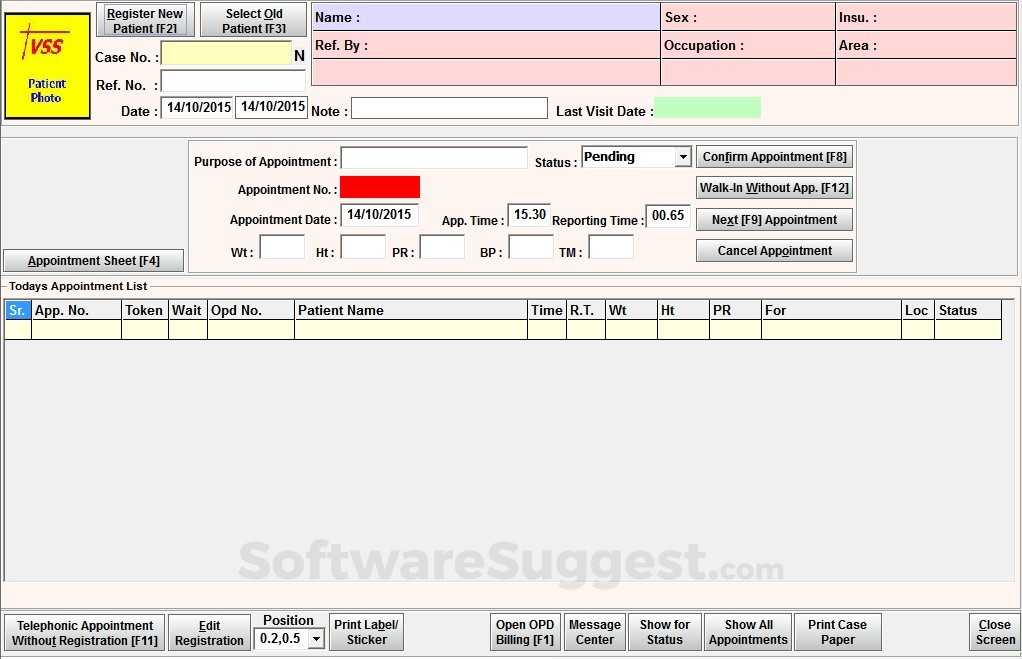Image resolution: width=1022 pixels, height=659 pixels.
Task: Show all appointments
Action: 747,631
